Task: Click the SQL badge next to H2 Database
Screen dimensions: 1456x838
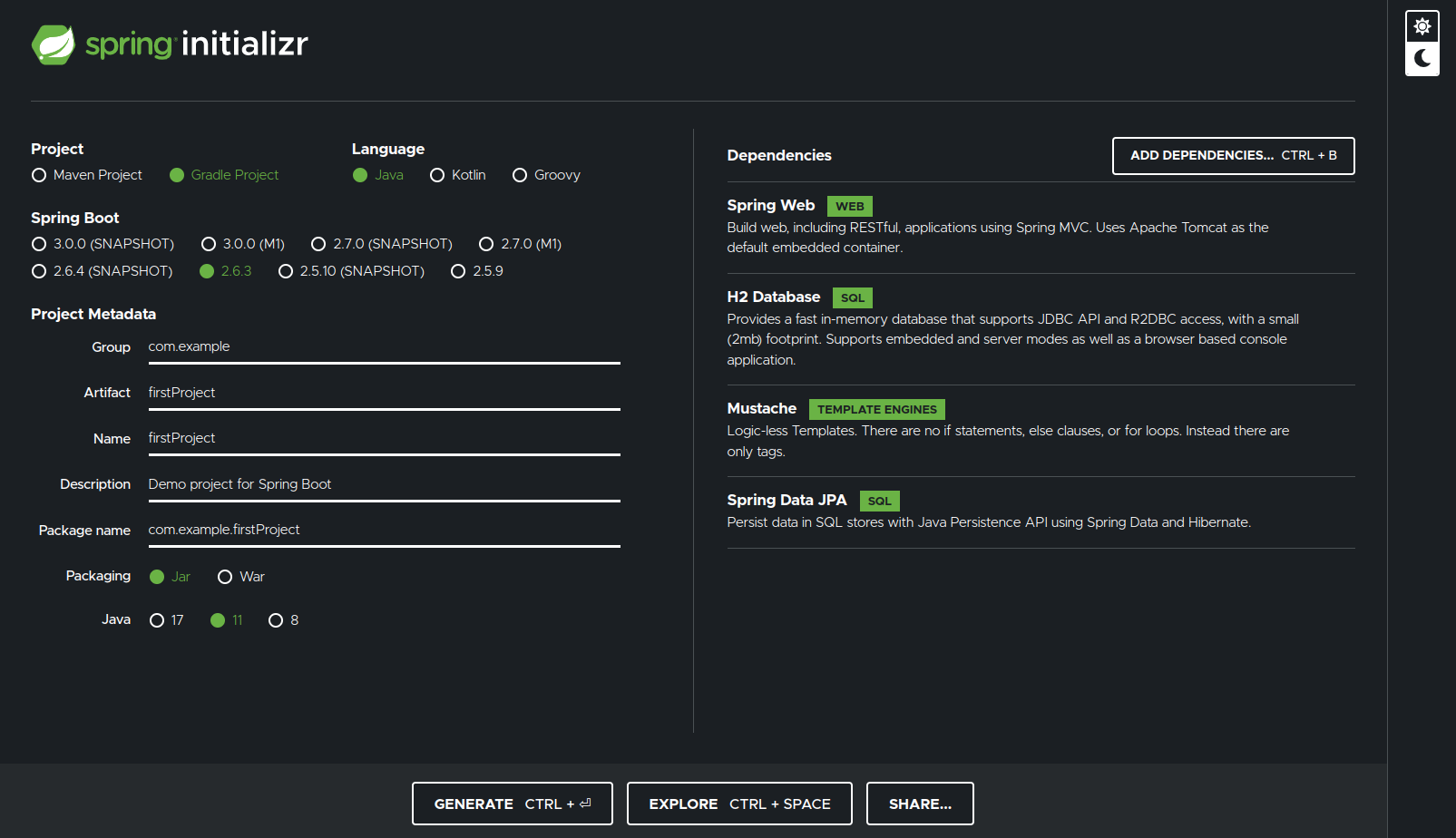Action: click(853, 298)
